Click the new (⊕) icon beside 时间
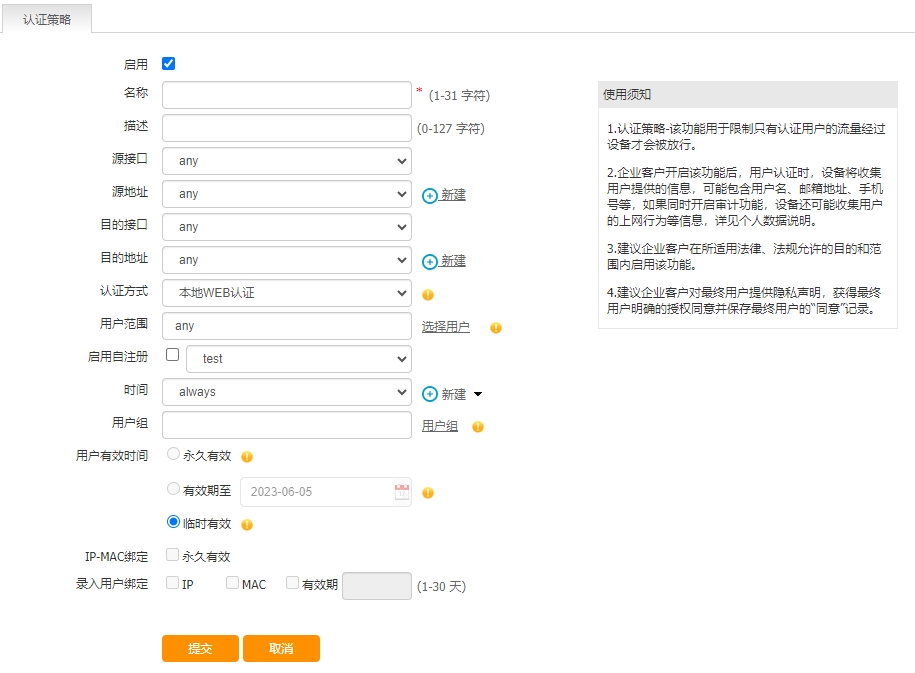 (430, 393)
